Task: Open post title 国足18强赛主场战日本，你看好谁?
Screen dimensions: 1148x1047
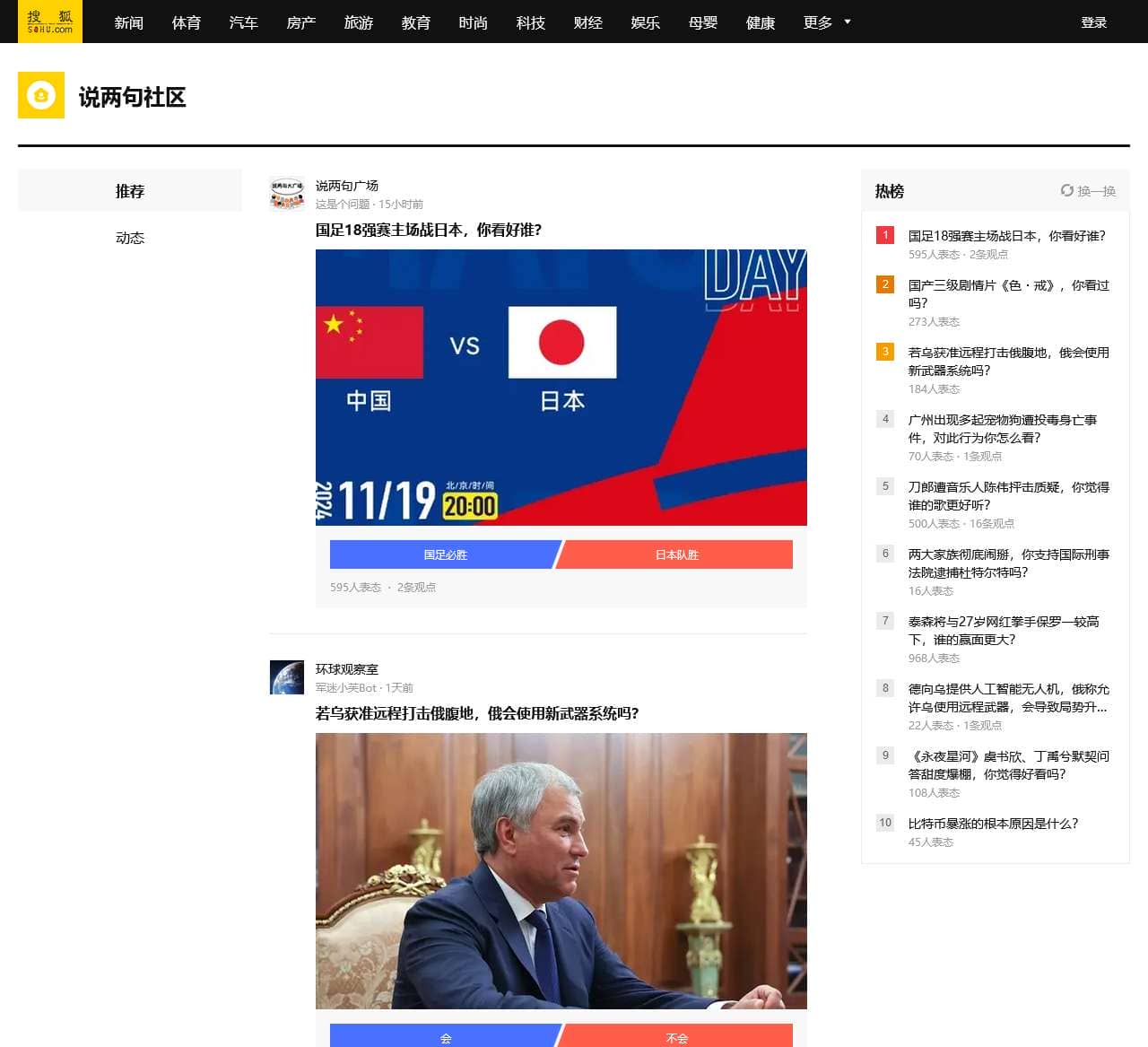Action: coord(429,230)
